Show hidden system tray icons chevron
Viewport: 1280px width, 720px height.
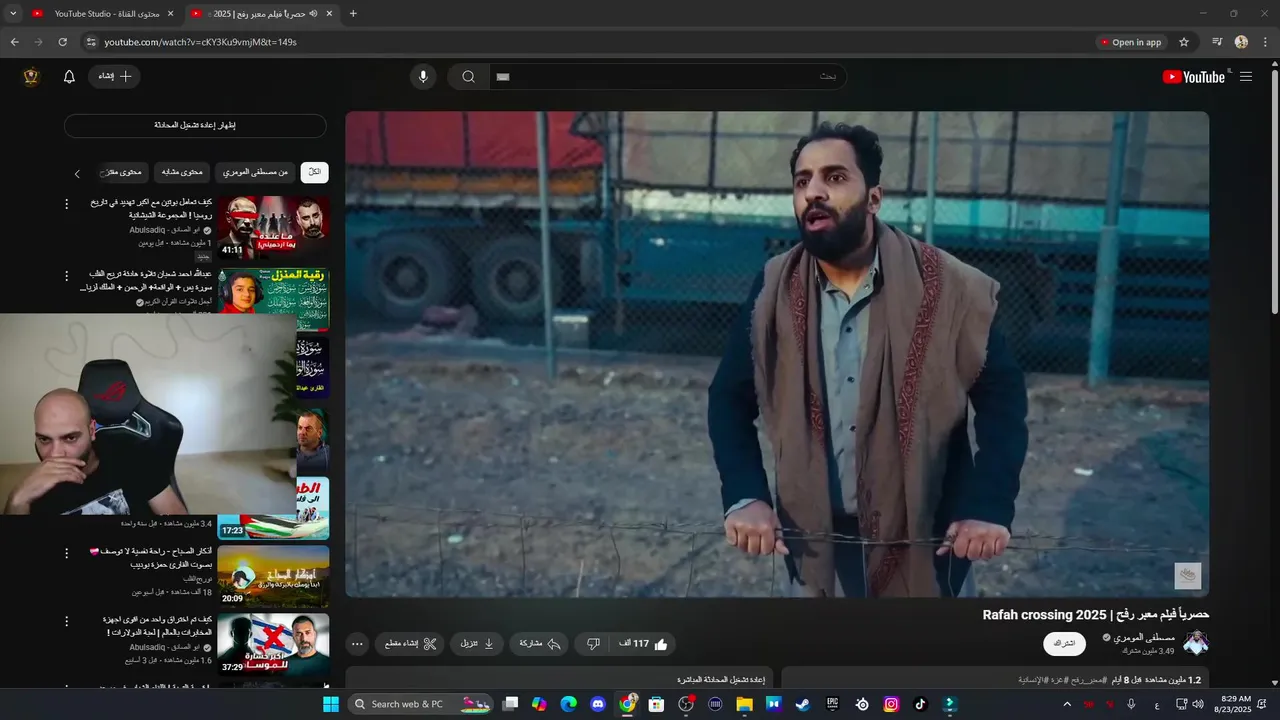coord(1066,704)
